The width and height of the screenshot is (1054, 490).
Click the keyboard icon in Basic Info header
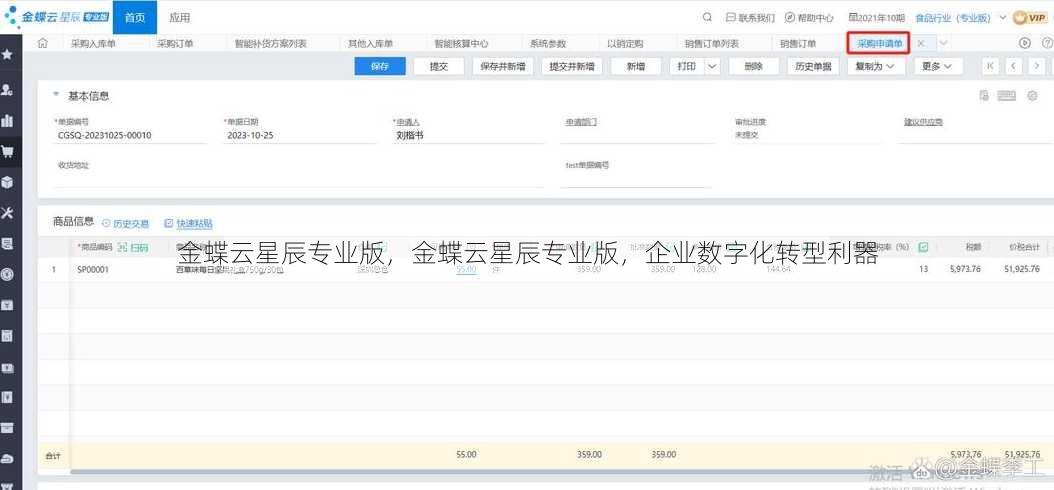tap(1006, 96)
